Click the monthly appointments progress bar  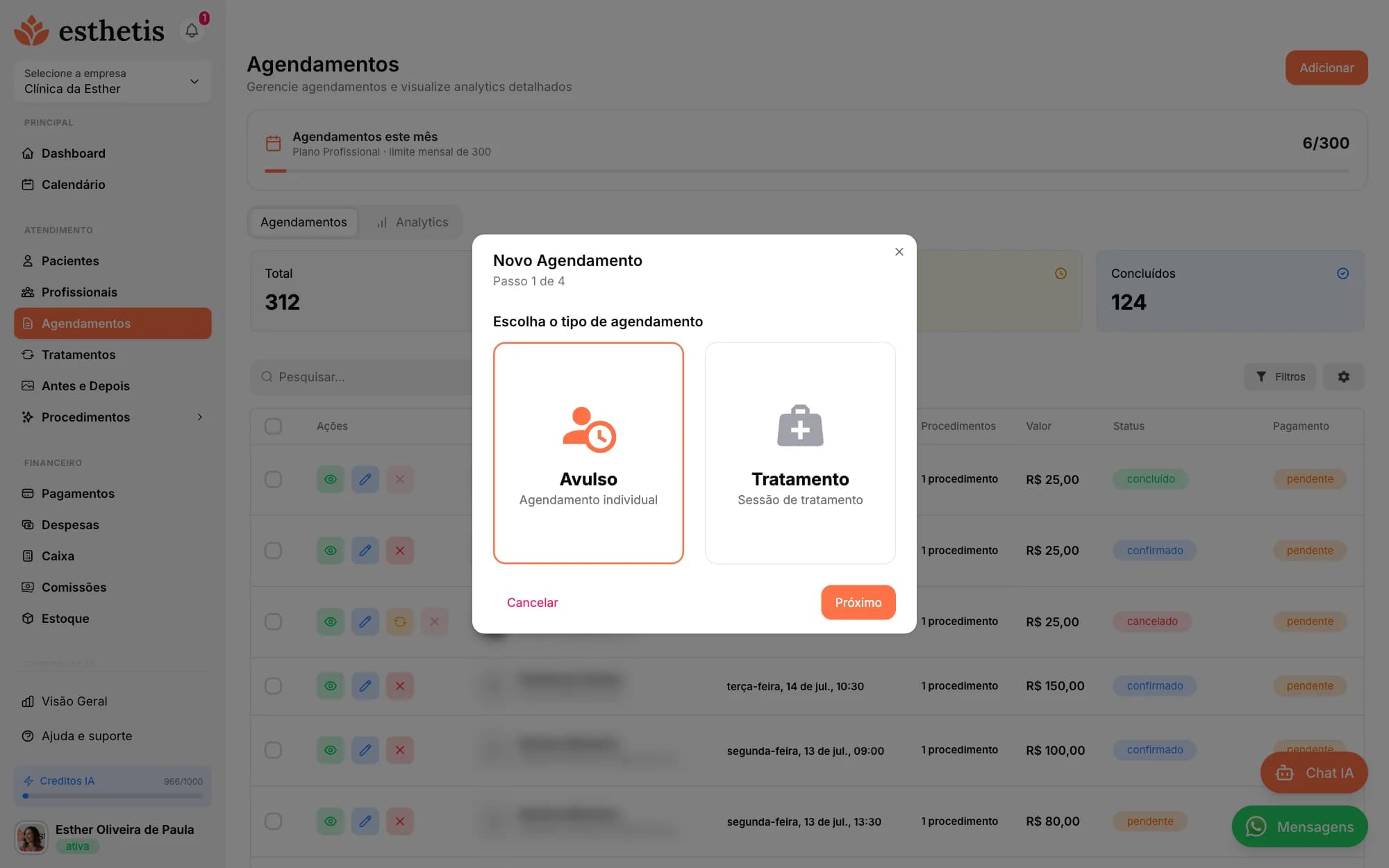tap(807, 171)
